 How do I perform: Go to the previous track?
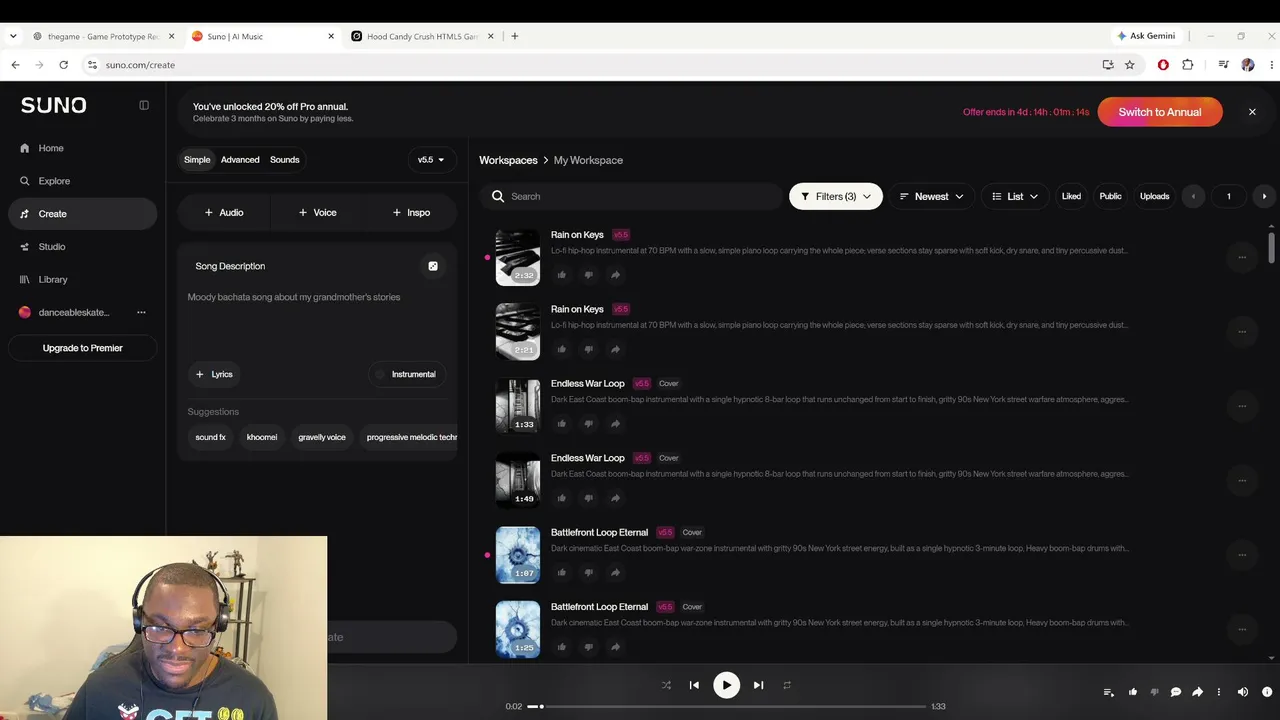click(694, 685)
